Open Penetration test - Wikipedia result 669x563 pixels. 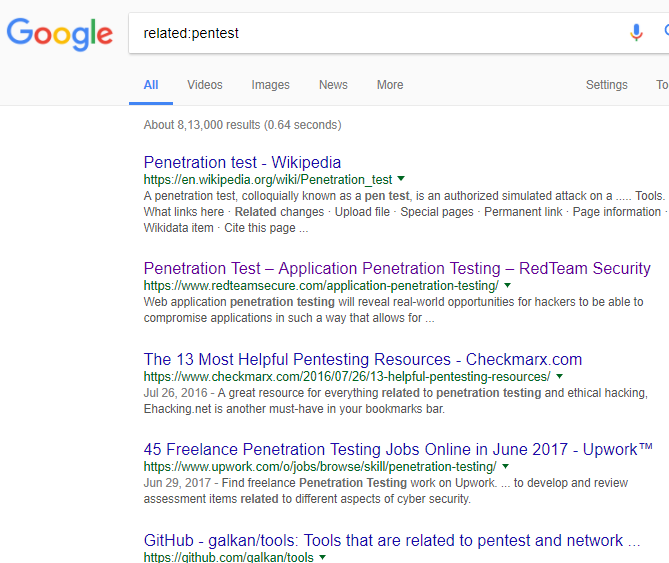click(x=242, y=162)
